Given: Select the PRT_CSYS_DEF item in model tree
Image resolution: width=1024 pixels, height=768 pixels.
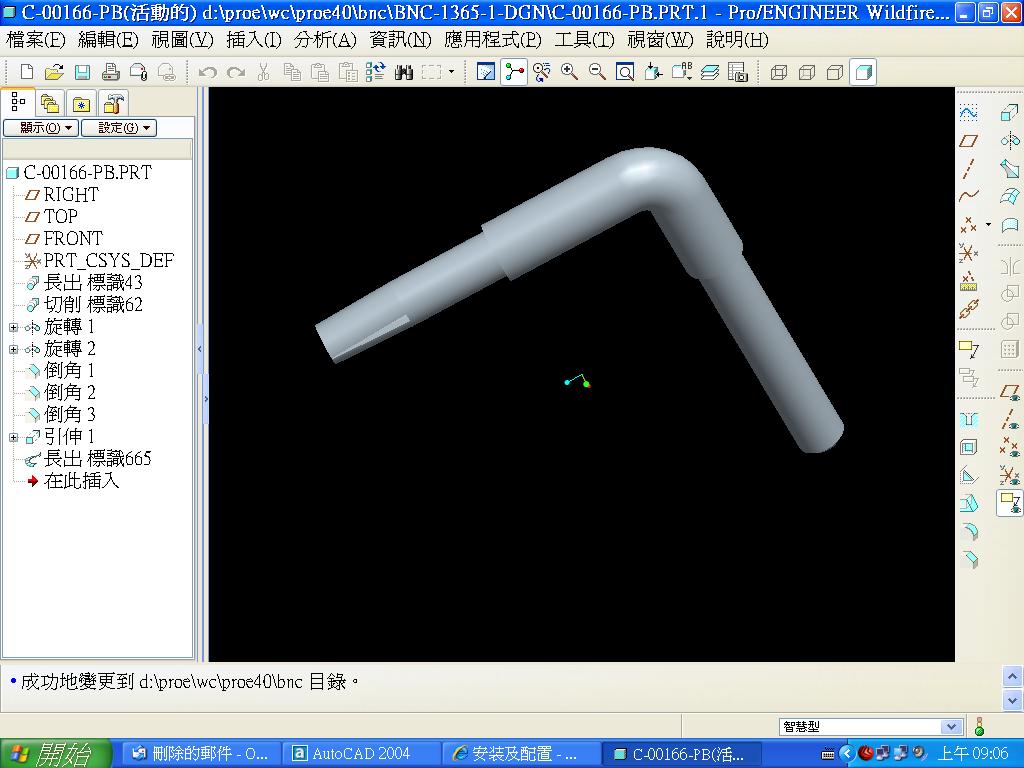Looking at the screenshot, I should 108,261.
